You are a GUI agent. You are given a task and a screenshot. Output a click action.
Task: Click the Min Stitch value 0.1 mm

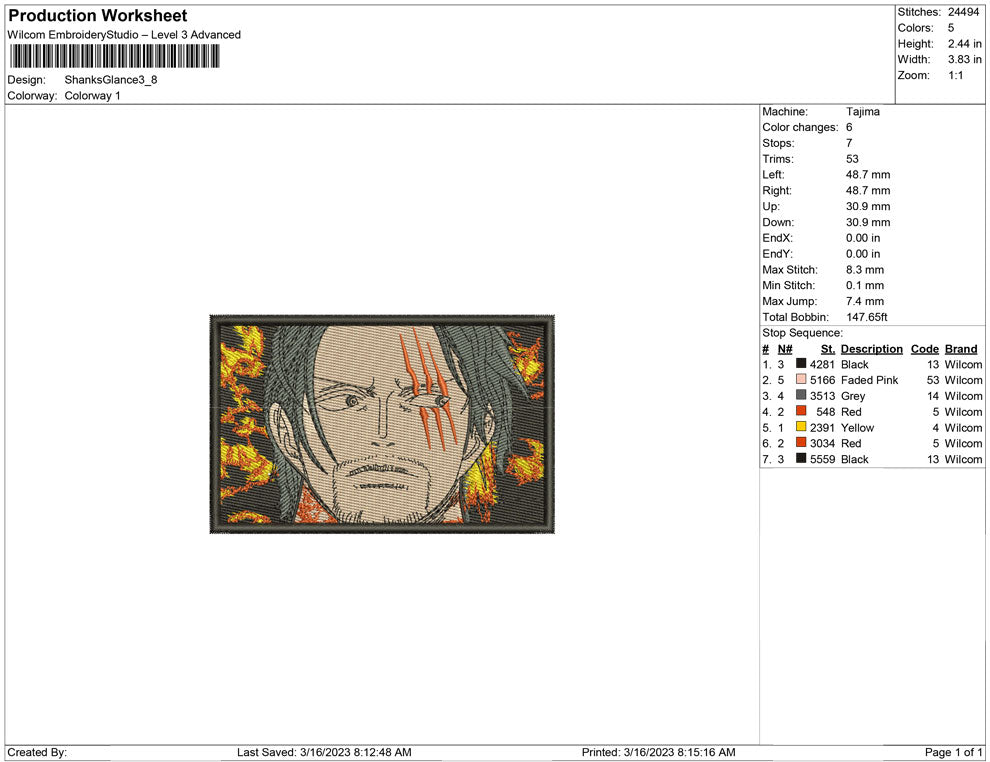[865, 285]
